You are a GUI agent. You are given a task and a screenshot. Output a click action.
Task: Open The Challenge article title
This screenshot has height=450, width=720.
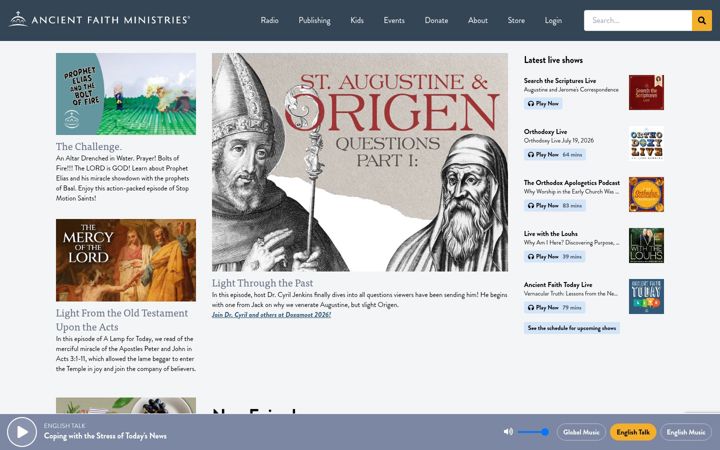(x=89, y=146)
